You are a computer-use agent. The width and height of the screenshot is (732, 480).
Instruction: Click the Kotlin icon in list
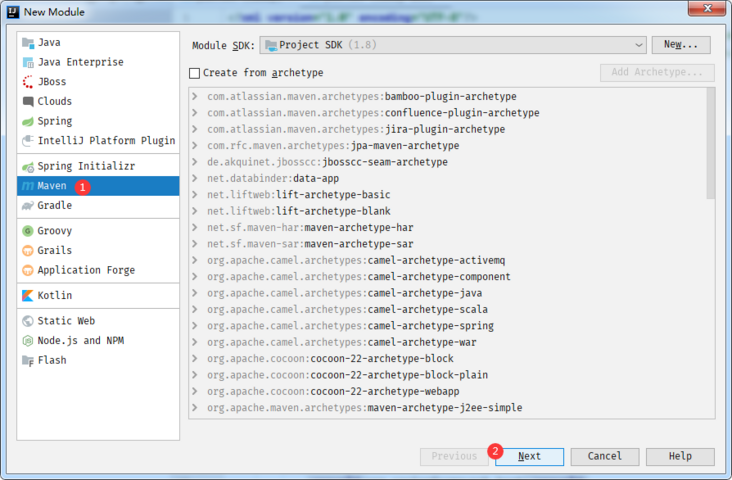pyautogui.click(x=28, y=296)
